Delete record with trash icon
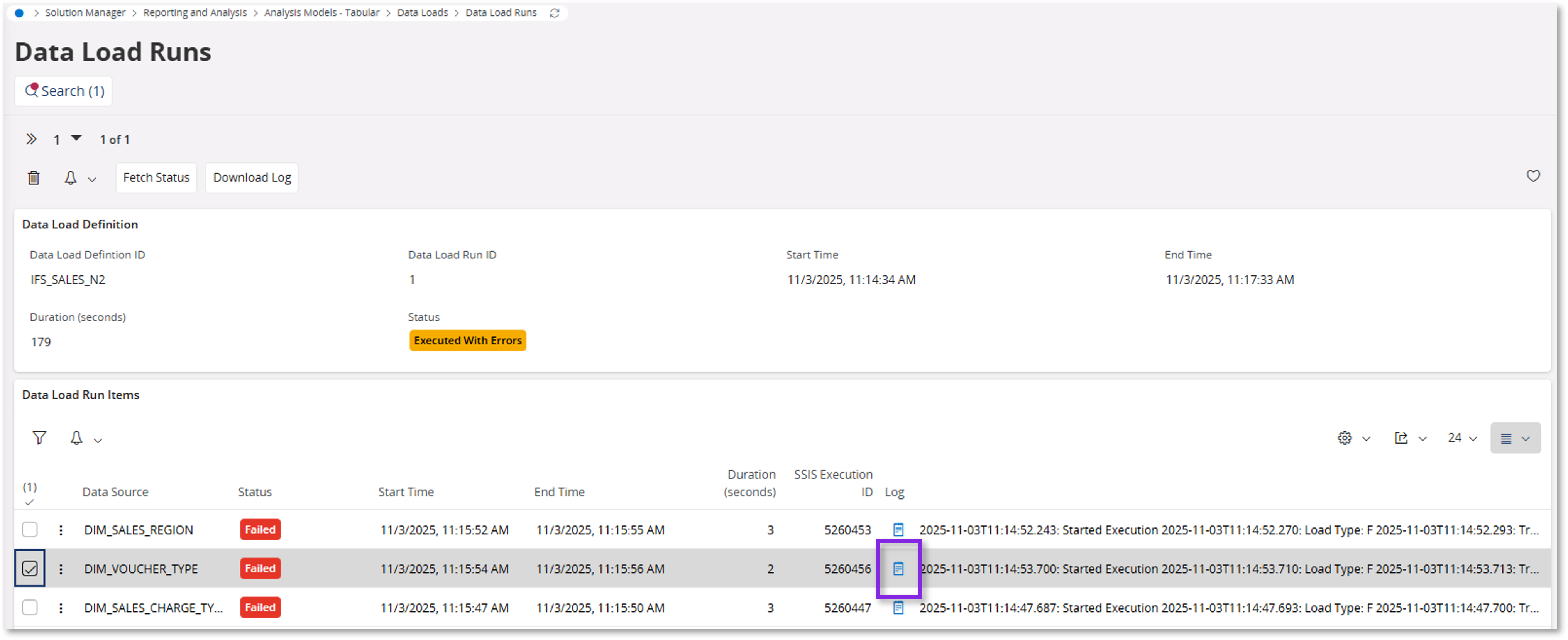The image size is (1568, 640). click(34, 177)
